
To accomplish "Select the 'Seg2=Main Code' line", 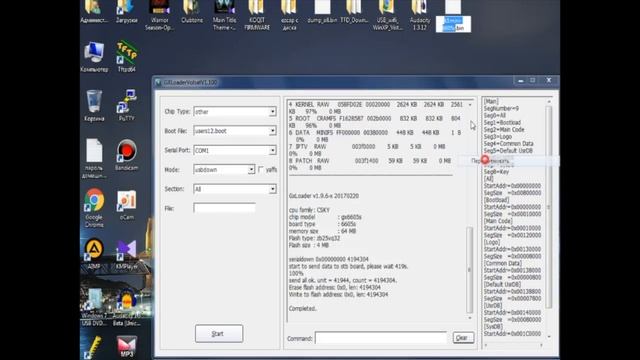I will (x=504, y=129).
